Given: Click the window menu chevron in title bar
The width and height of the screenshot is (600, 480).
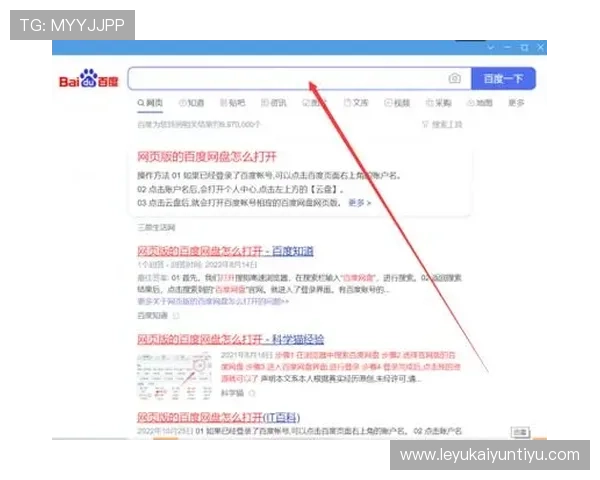Looking at the screenshot, I should 491,47.
